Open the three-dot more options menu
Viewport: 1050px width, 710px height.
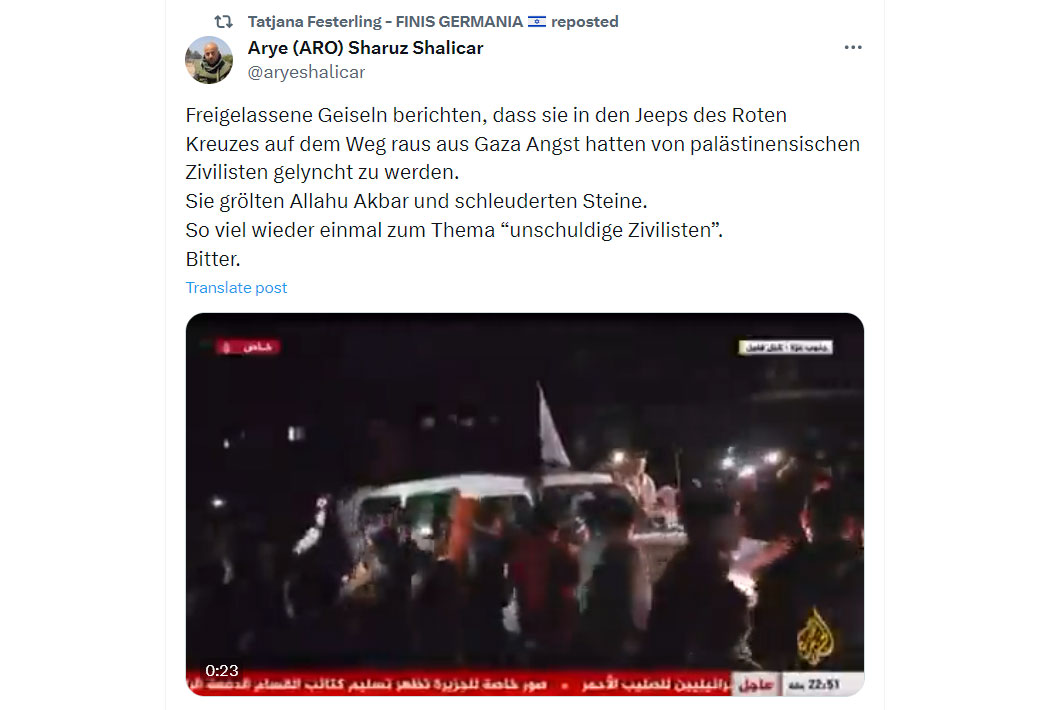tap(852, 48)
